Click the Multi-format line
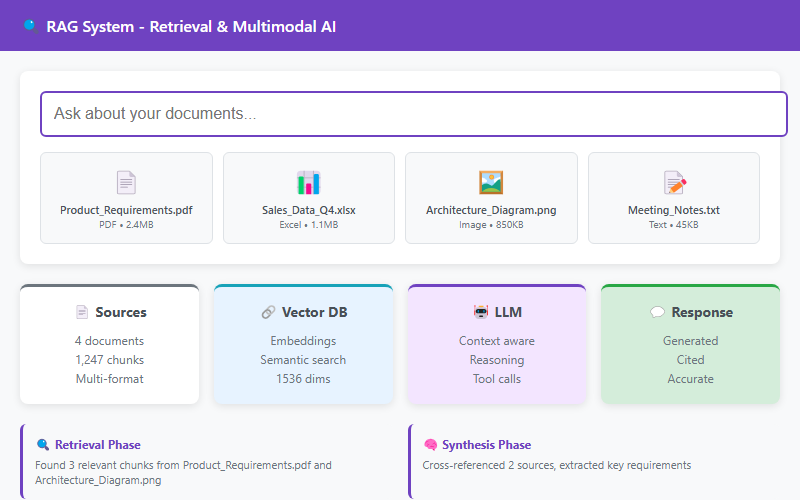The height and width of the screenshot is (500, 800). click(x=110, y=379)
